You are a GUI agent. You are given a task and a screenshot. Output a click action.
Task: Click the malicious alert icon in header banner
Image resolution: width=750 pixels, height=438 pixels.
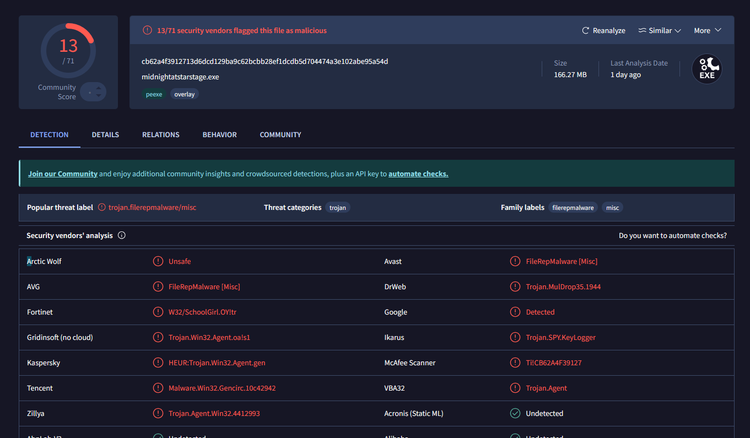point(147,30)
